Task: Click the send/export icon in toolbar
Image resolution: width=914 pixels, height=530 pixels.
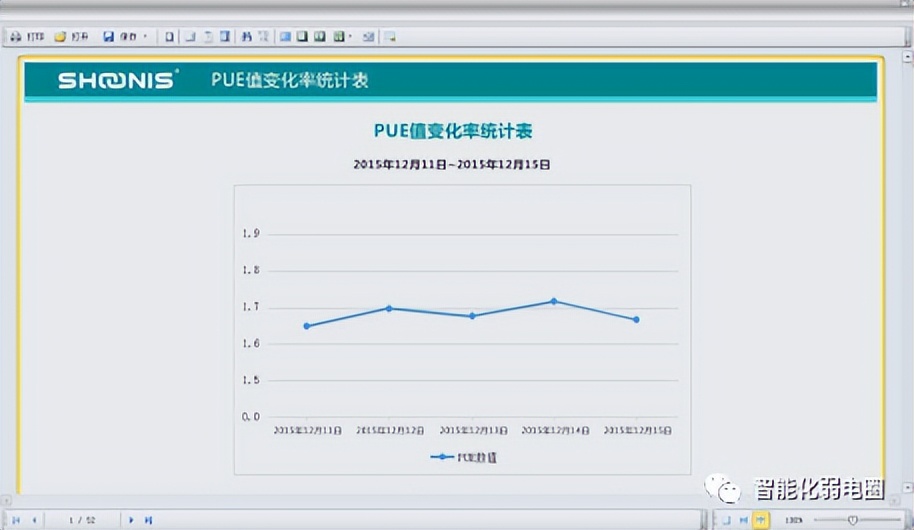Action: point(368,37)
